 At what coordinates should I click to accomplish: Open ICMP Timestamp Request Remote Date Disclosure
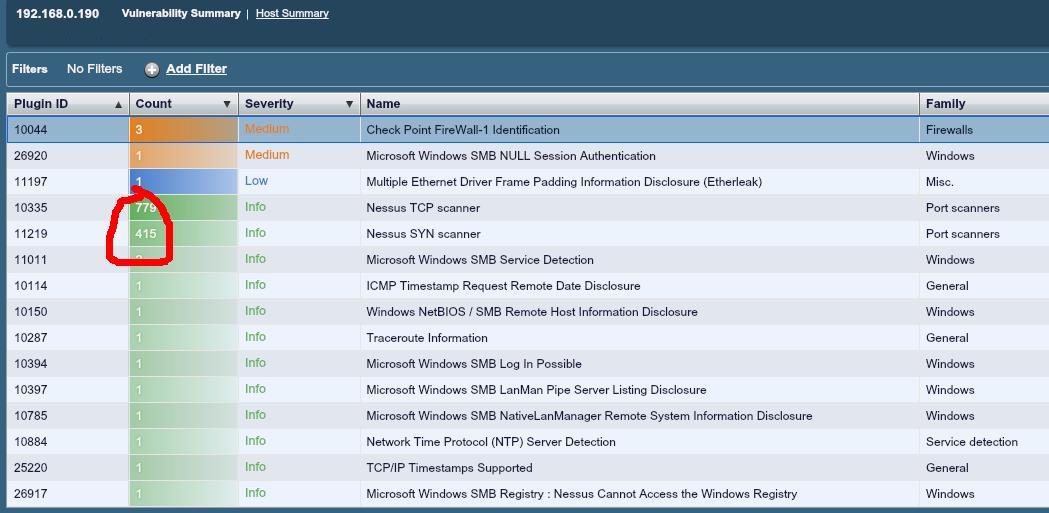click(x=503, y=286)
